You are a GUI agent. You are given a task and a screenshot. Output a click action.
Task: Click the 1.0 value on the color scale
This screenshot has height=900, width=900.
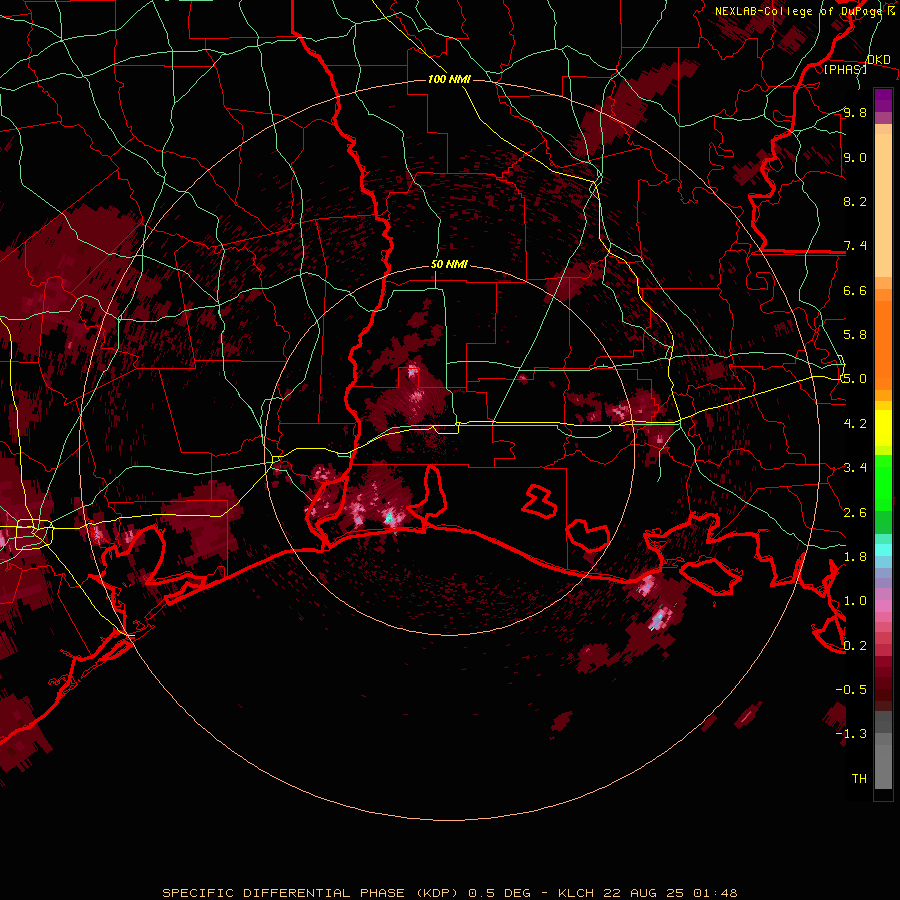coord(855,601)
